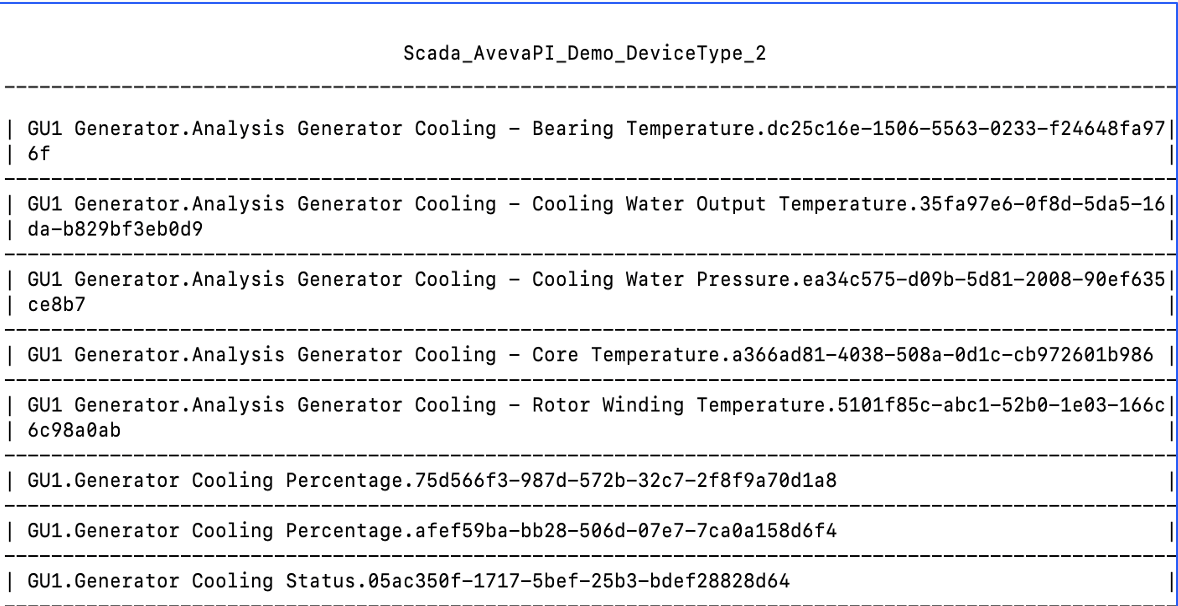Click the Scada_AvevaPI_Demo_DeviceType_2 table title

[584, 54]
